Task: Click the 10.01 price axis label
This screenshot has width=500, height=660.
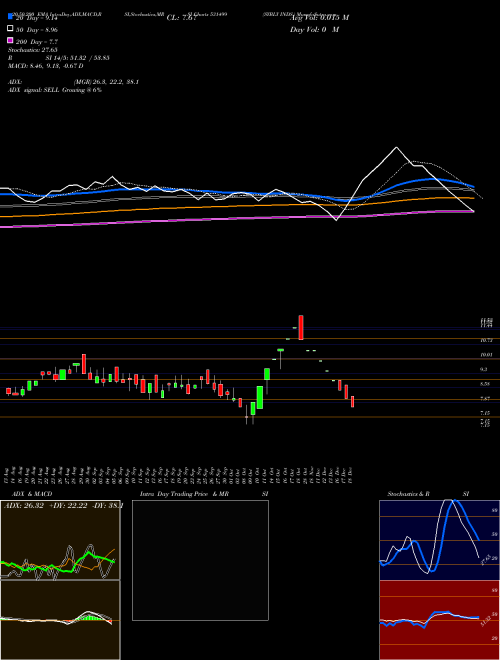Action: [487, 355]
